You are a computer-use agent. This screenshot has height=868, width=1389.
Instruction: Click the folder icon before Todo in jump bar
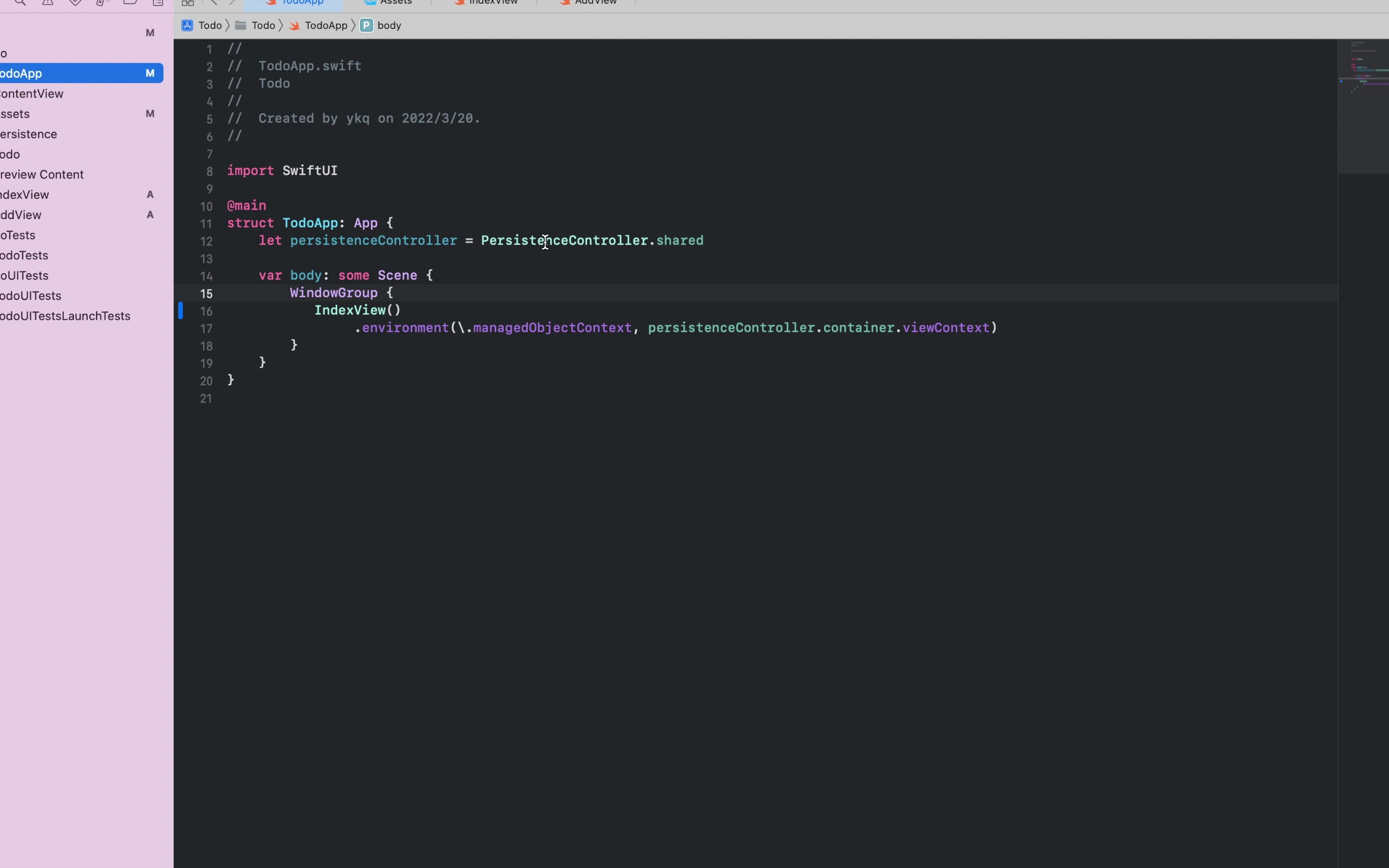(x=240, y=25)
